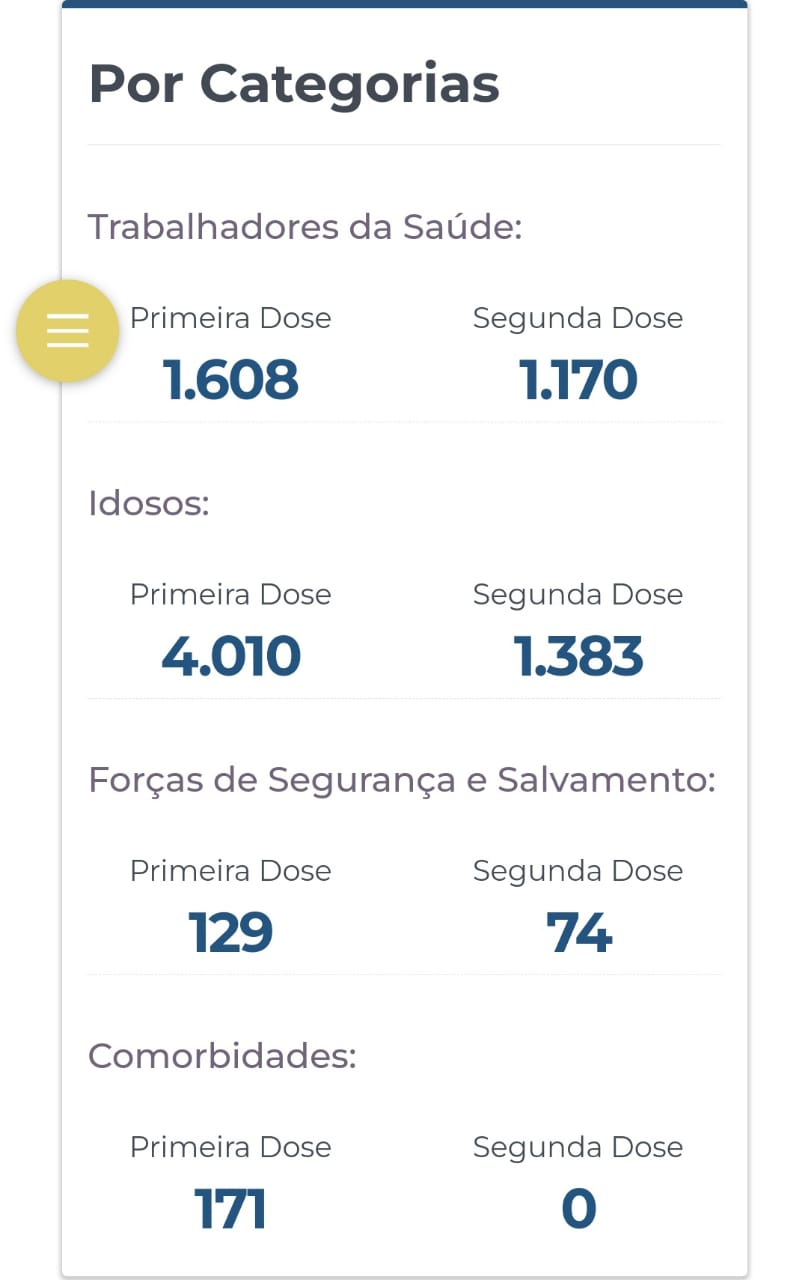Select the Por Categorias heading
The height and width of the screenshot is (1280, 808).
coord(294,84)
